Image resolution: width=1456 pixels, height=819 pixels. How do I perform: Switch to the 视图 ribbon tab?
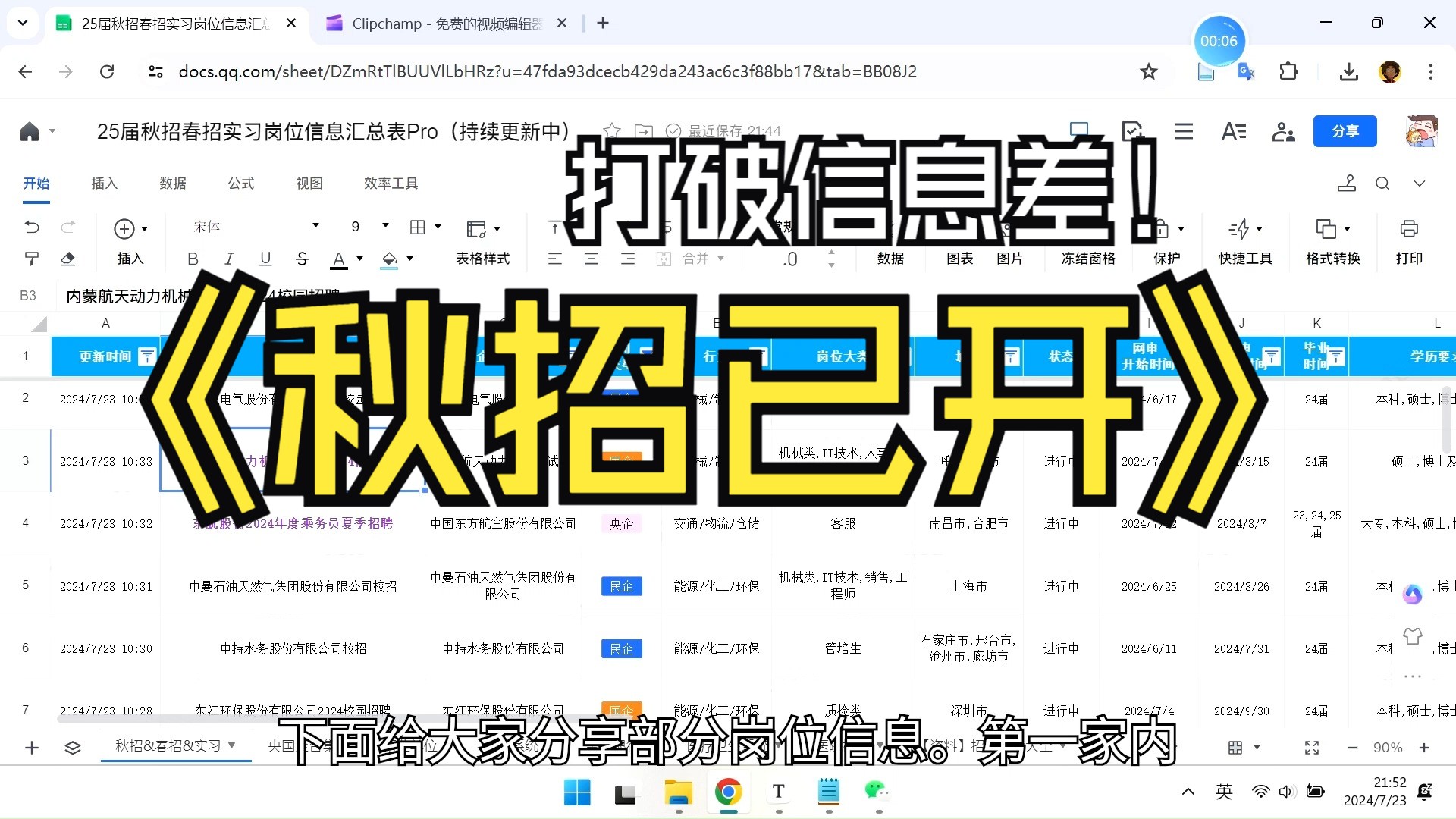coord(309,184)
